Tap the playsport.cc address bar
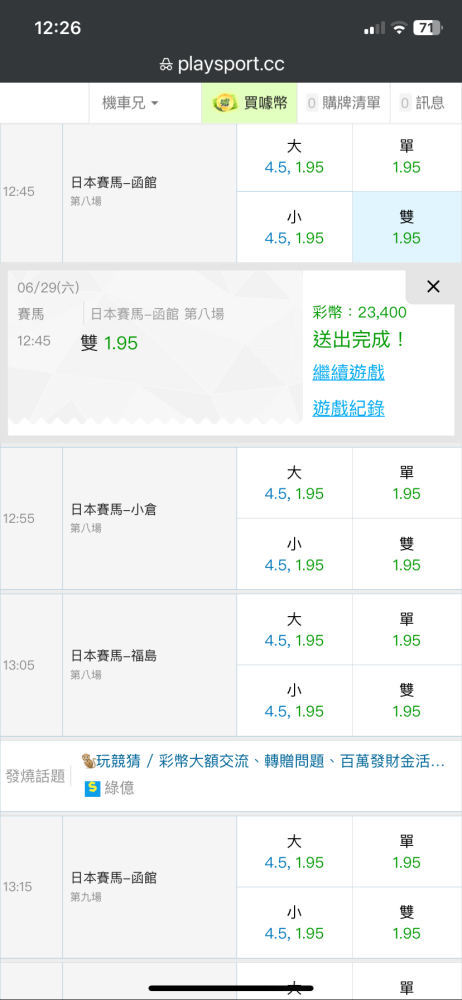This screenshot has width=462, height=1000. pos(231,64)
